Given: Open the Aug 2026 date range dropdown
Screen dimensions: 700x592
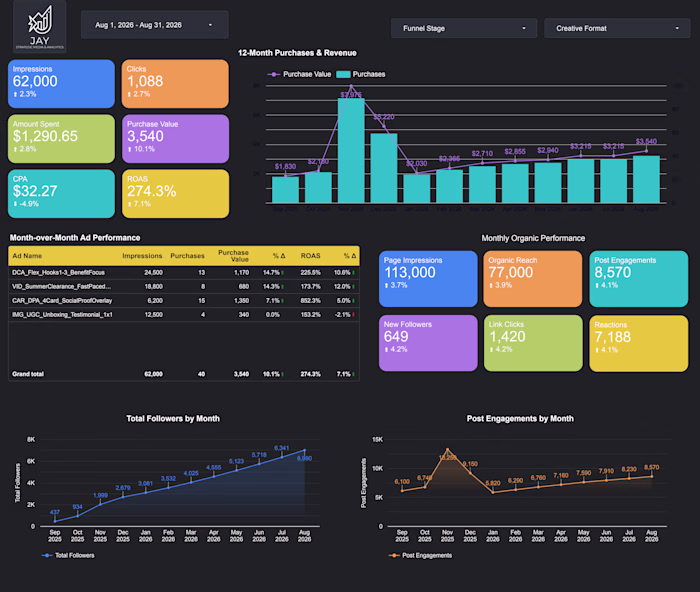Looking at the screenshot, I should [x=154, y=25].
